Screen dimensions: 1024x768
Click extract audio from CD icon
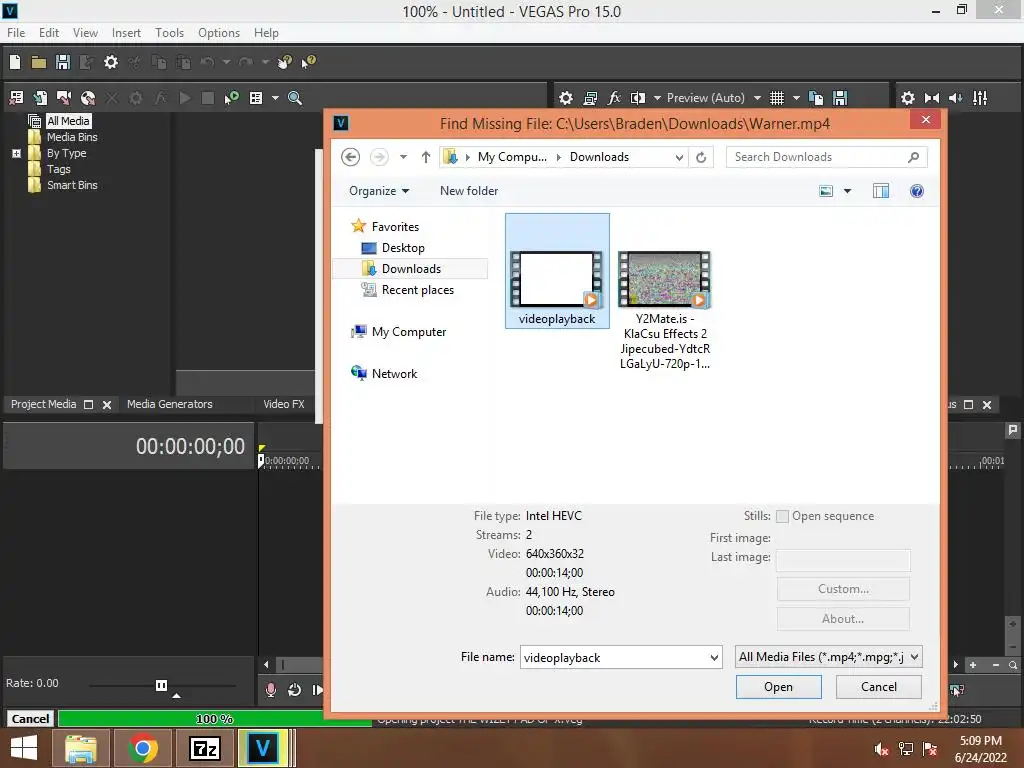88,98
